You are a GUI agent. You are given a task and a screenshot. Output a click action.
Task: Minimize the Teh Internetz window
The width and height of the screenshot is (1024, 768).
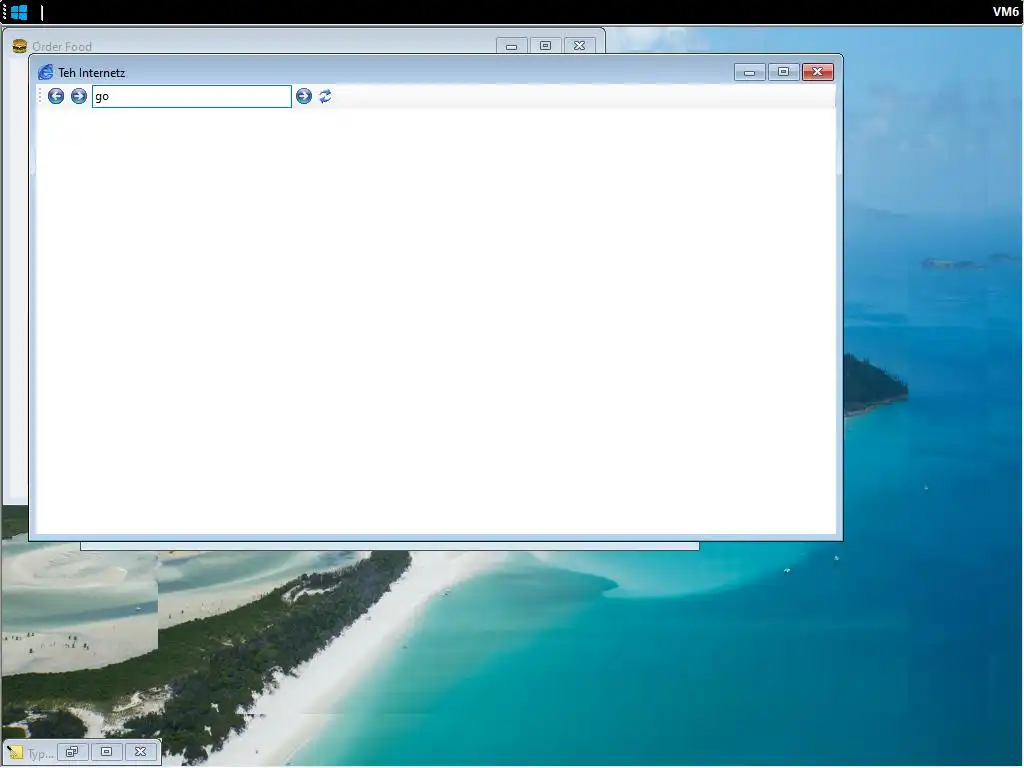[750, 72]
